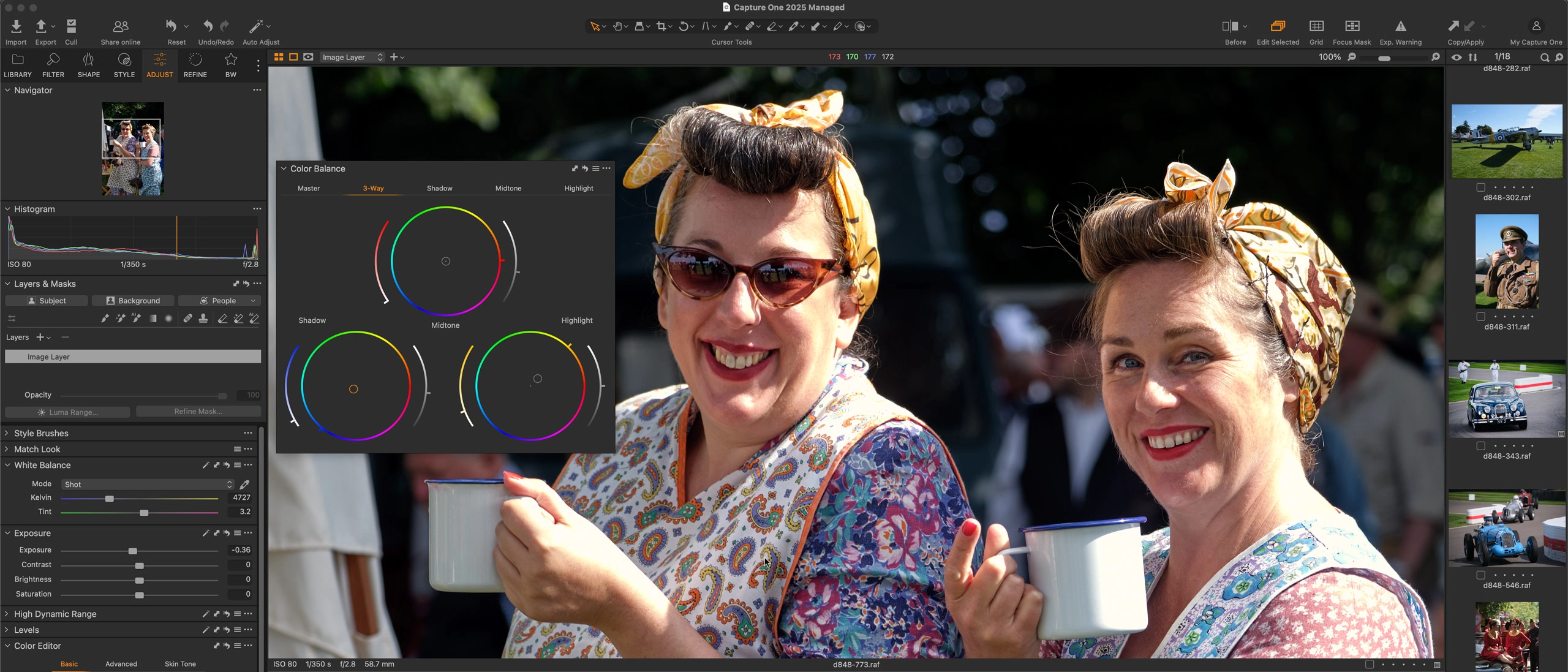Image resolution: width=1568 pixels, height=672 pixels.
Task: Click the Auto Adjust magic wand
Action: [x=256, y=26]
